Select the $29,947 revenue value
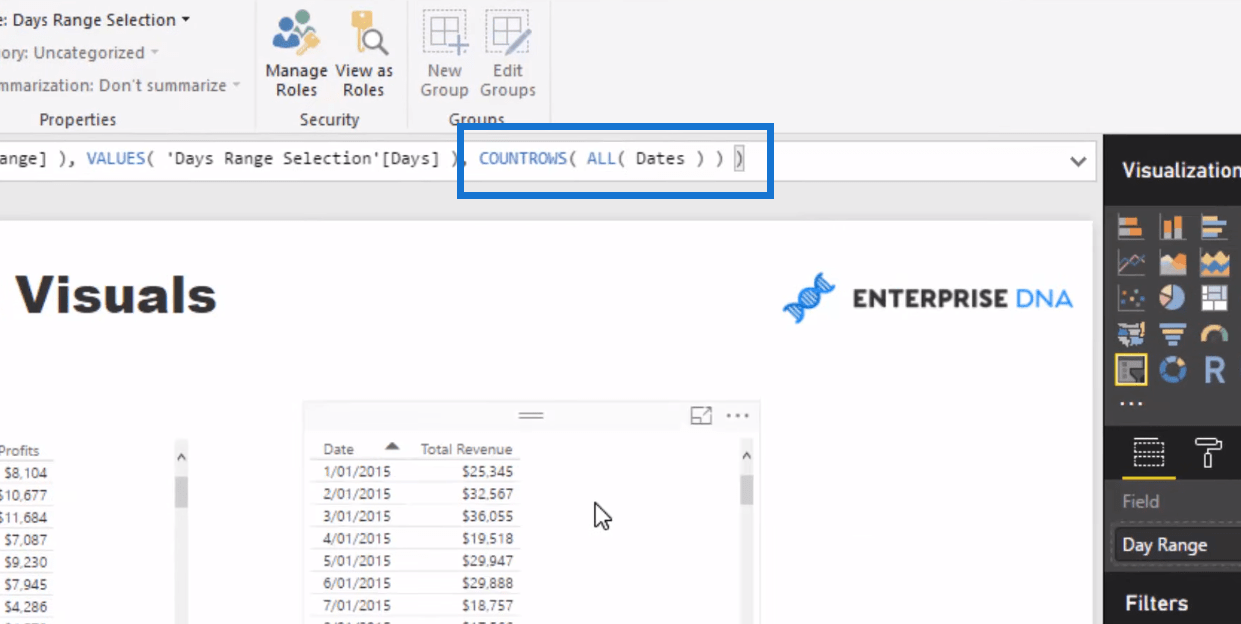Image resolution: width=1241 pixels, height=624 pixels. 487,560
